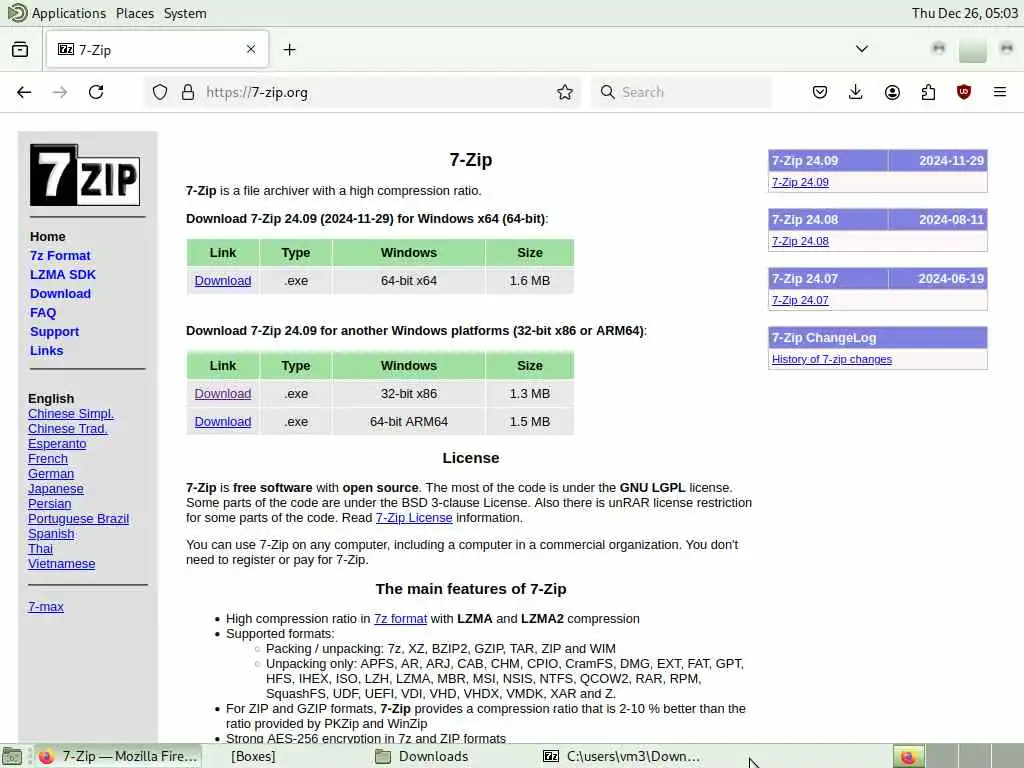The width and height of the screenshot is (1024, 768).
Task: Open the Firefox hamburger menu
Action: click(x=1000, y=92)
